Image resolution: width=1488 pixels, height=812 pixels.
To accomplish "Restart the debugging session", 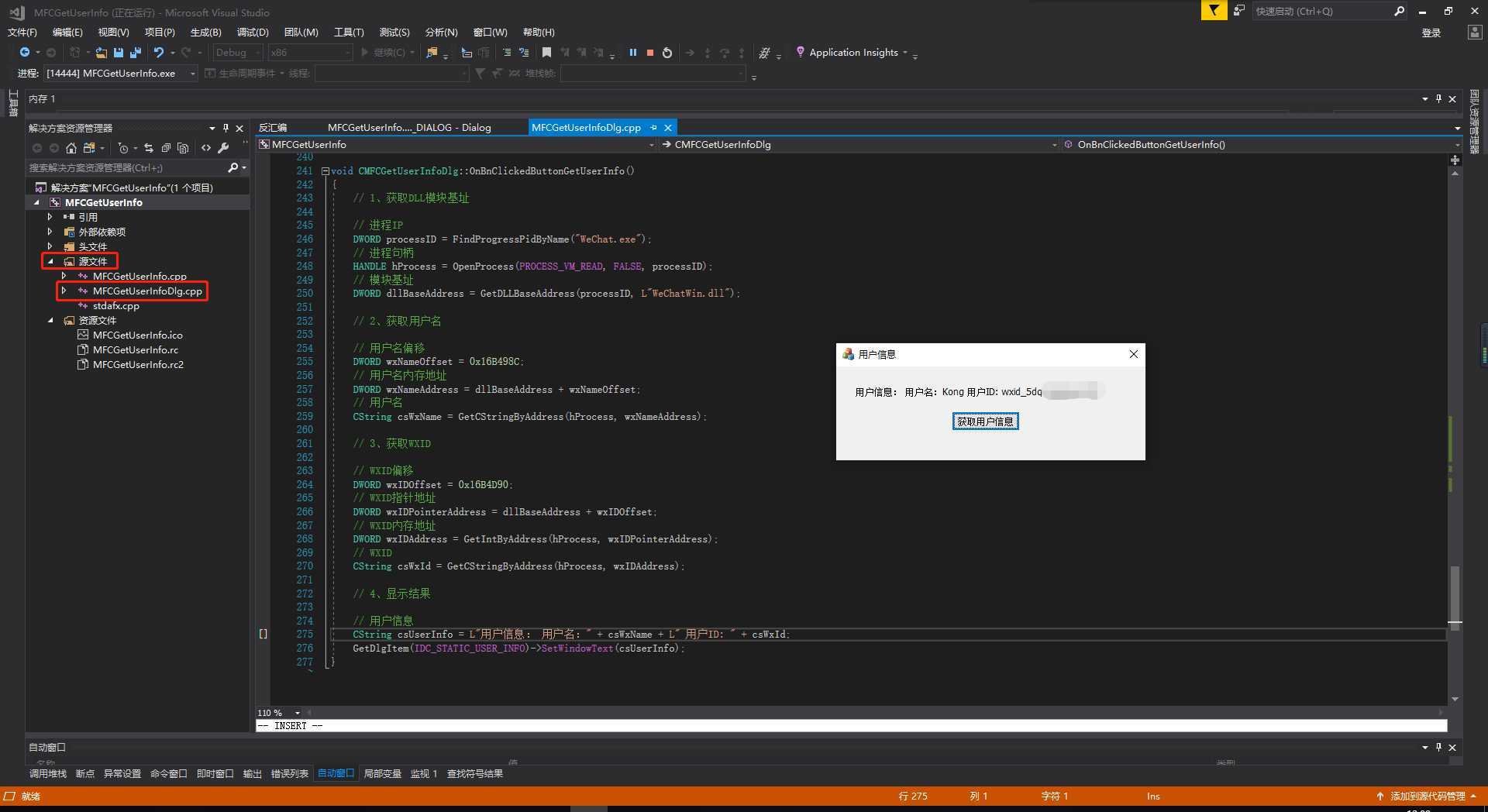I will coord(667,52).
